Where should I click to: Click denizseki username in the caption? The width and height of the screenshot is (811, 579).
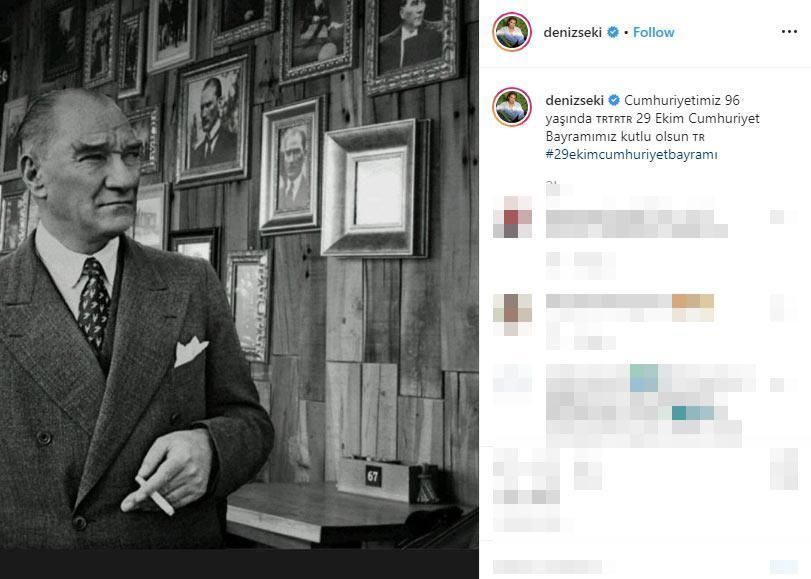click(x=575, y=100)
